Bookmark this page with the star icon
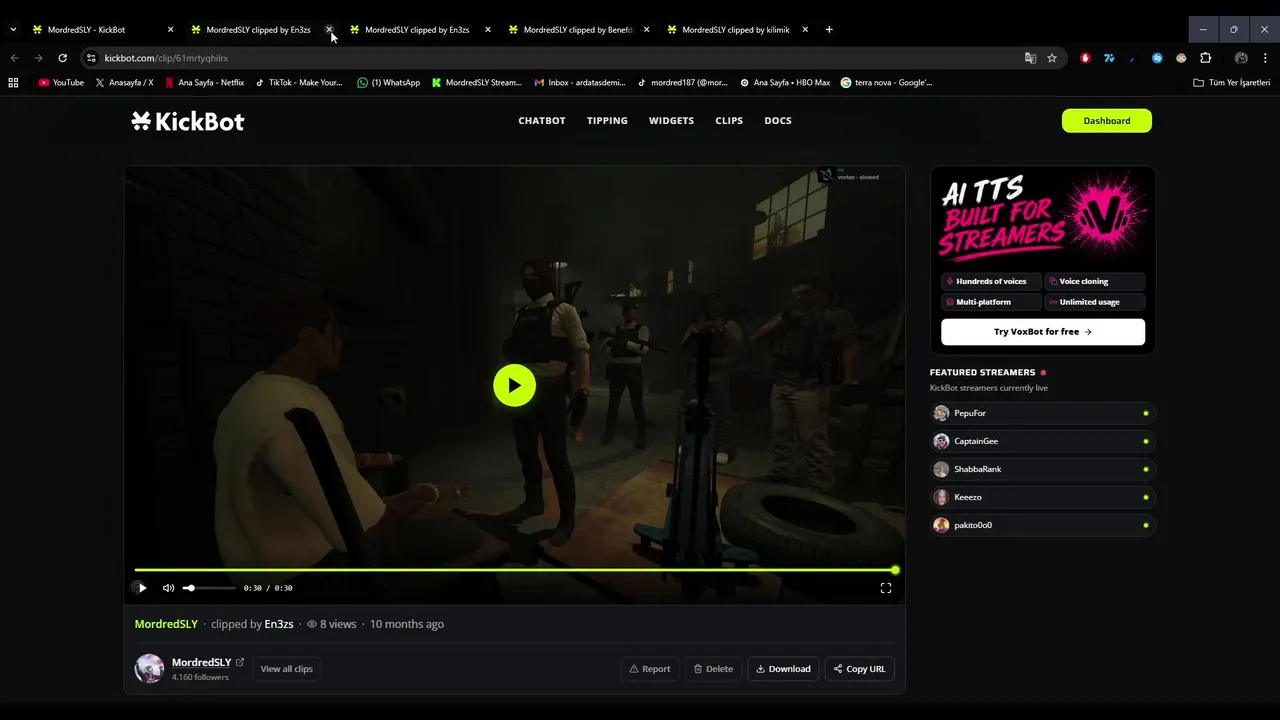The height and width of the screenshot is (720, 1280). 1052,58
